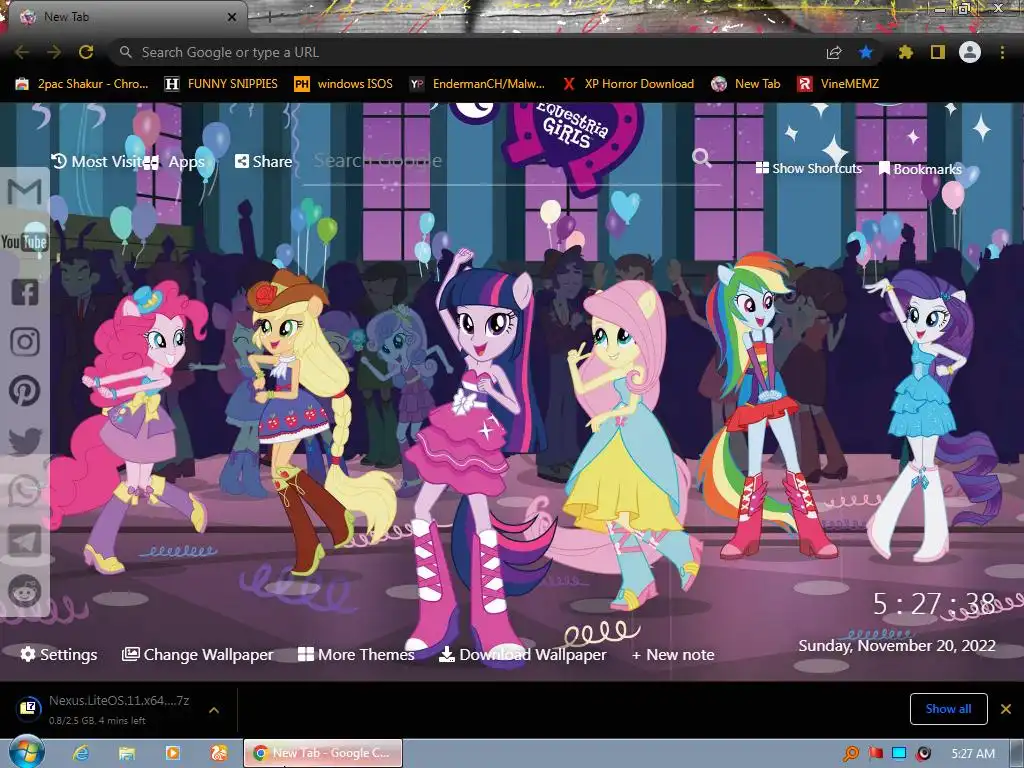This screenshot has width=1024, height=768.
Task: Open the Windows Start menu
Action: (26, 752)
